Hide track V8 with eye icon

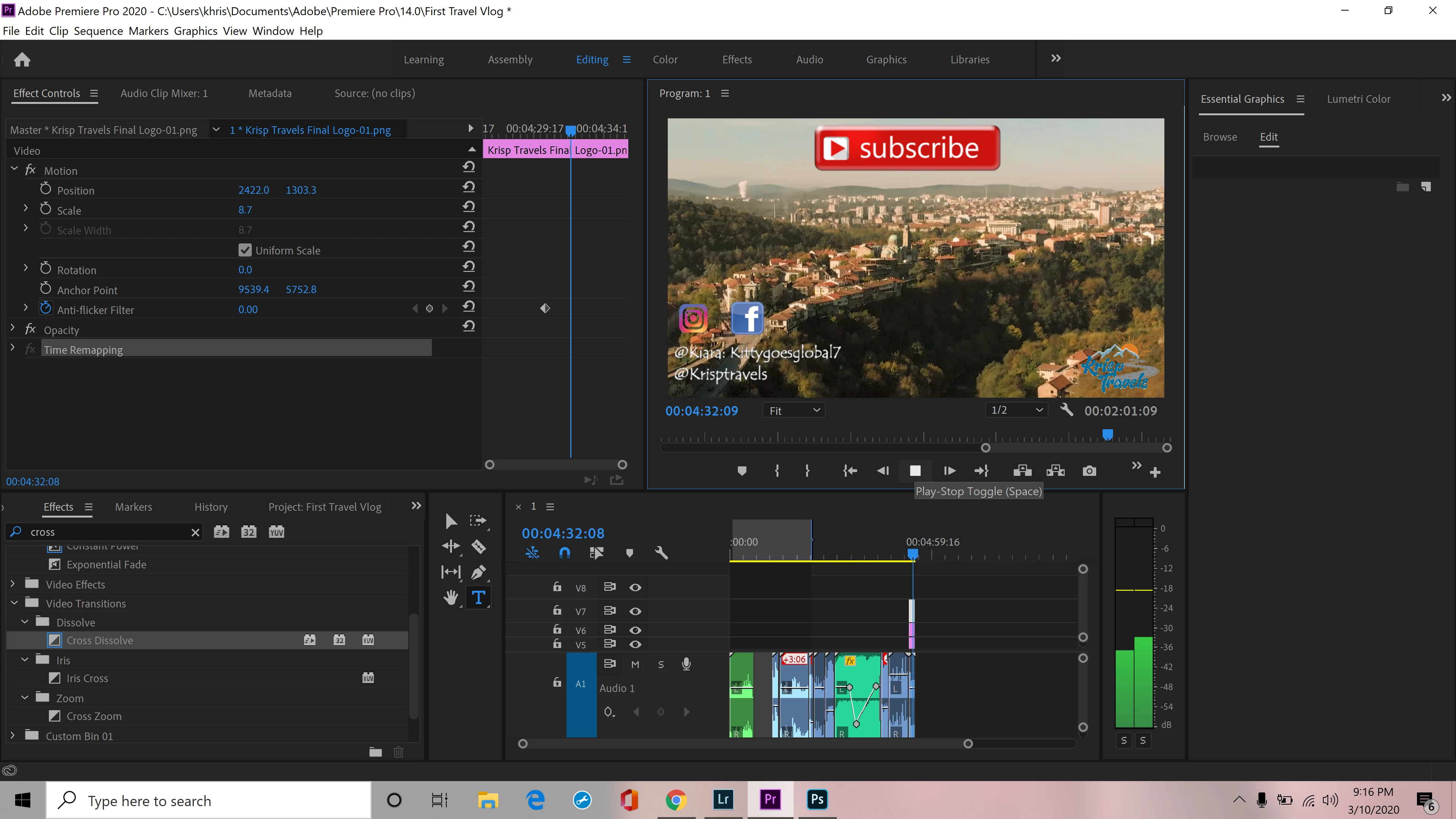(x=635, y=588)
